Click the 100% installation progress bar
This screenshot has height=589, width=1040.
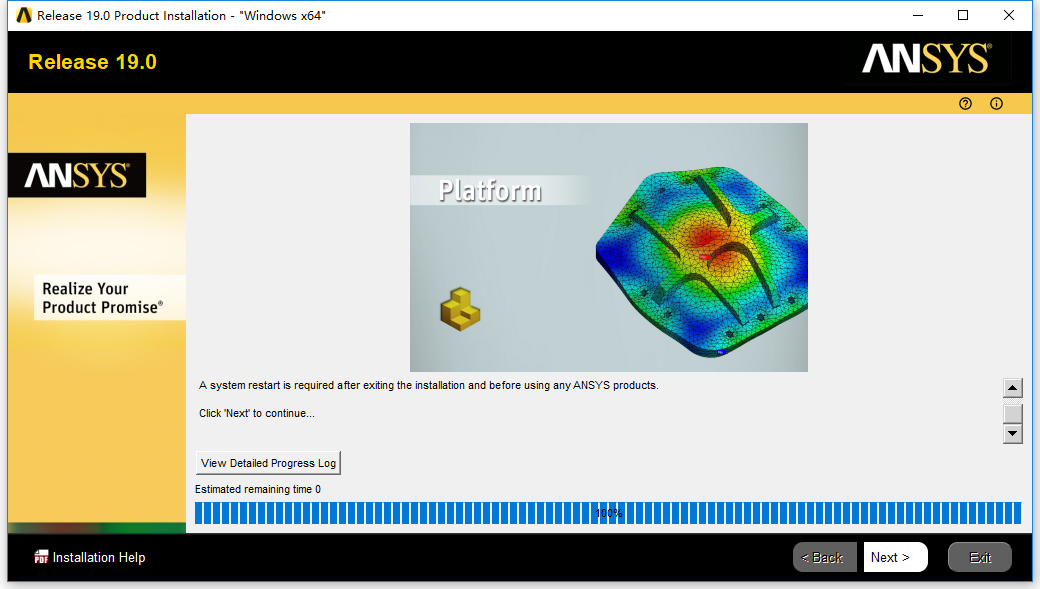[x=608, y=513]
